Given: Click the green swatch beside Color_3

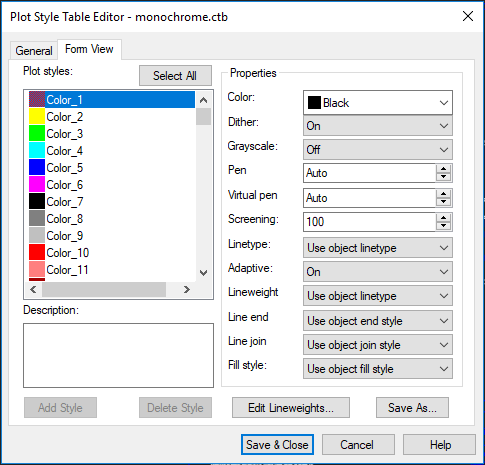Looking at the screenshot, I should 37,134.
